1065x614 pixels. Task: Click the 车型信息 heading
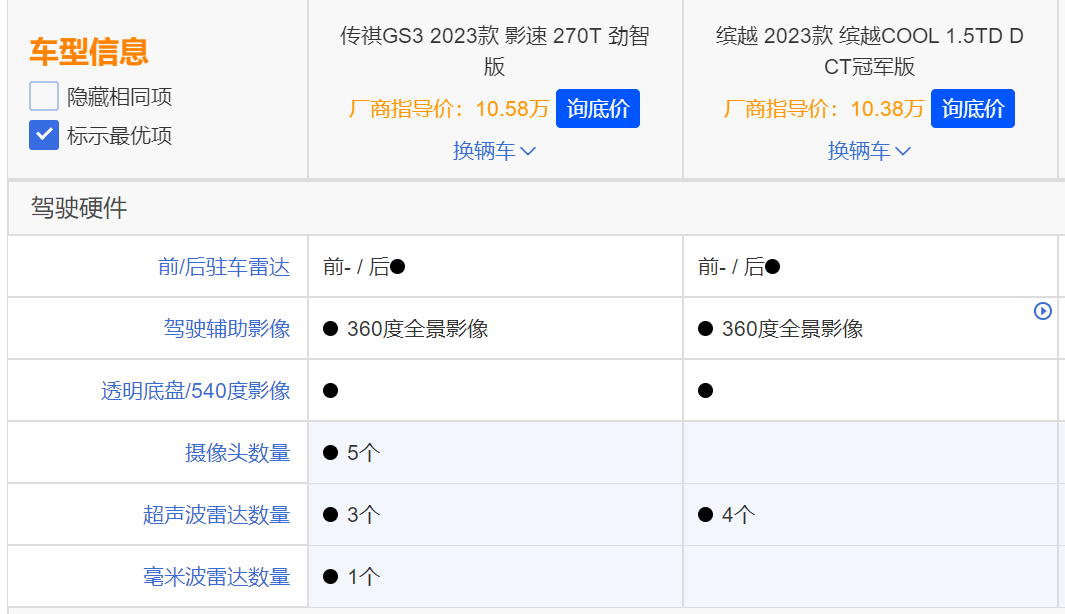pyautogui.click(x=89, y=52)
